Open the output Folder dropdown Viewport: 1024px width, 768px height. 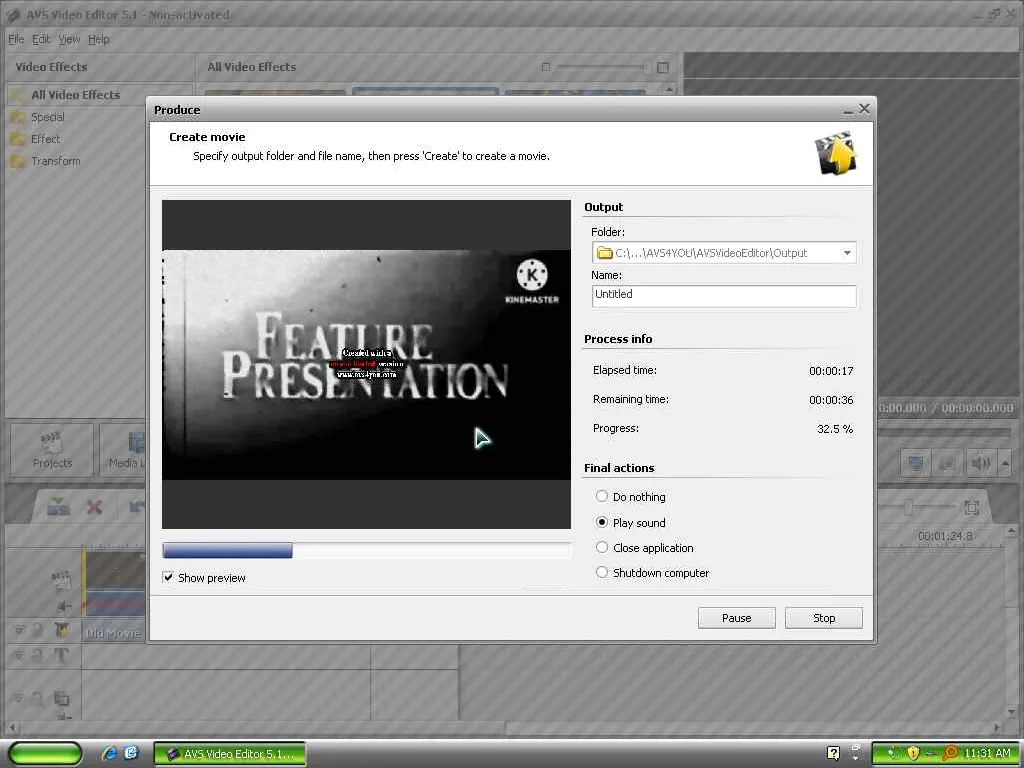click(847, 253)
